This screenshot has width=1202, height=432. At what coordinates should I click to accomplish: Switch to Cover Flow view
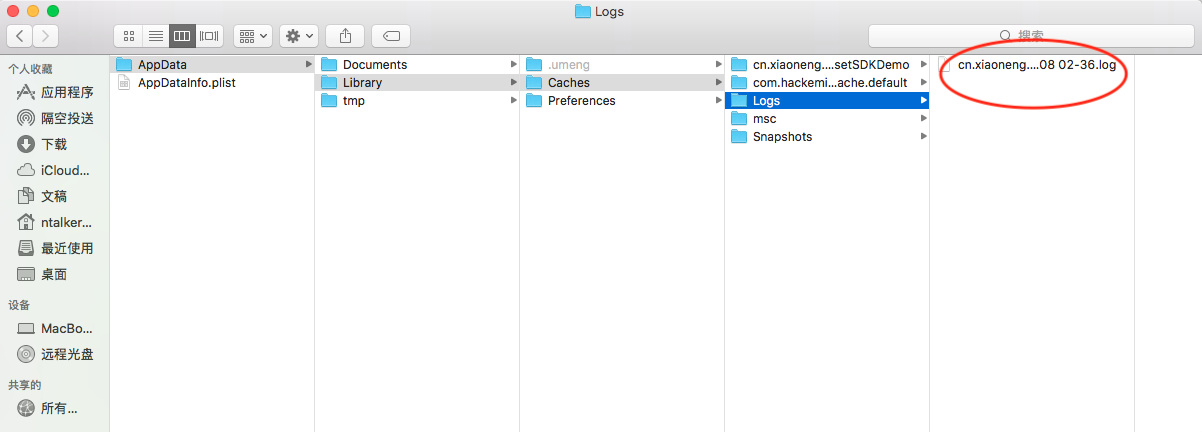click(x=209, y=36)
